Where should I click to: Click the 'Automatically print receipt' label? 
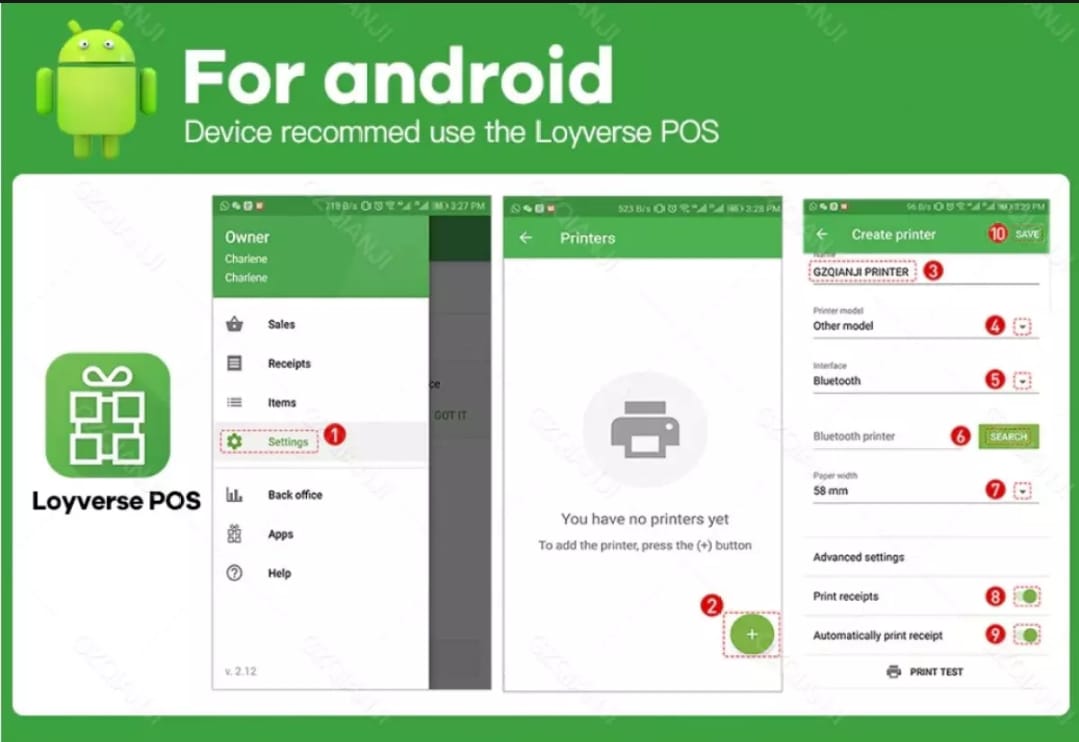coord(878,635)
